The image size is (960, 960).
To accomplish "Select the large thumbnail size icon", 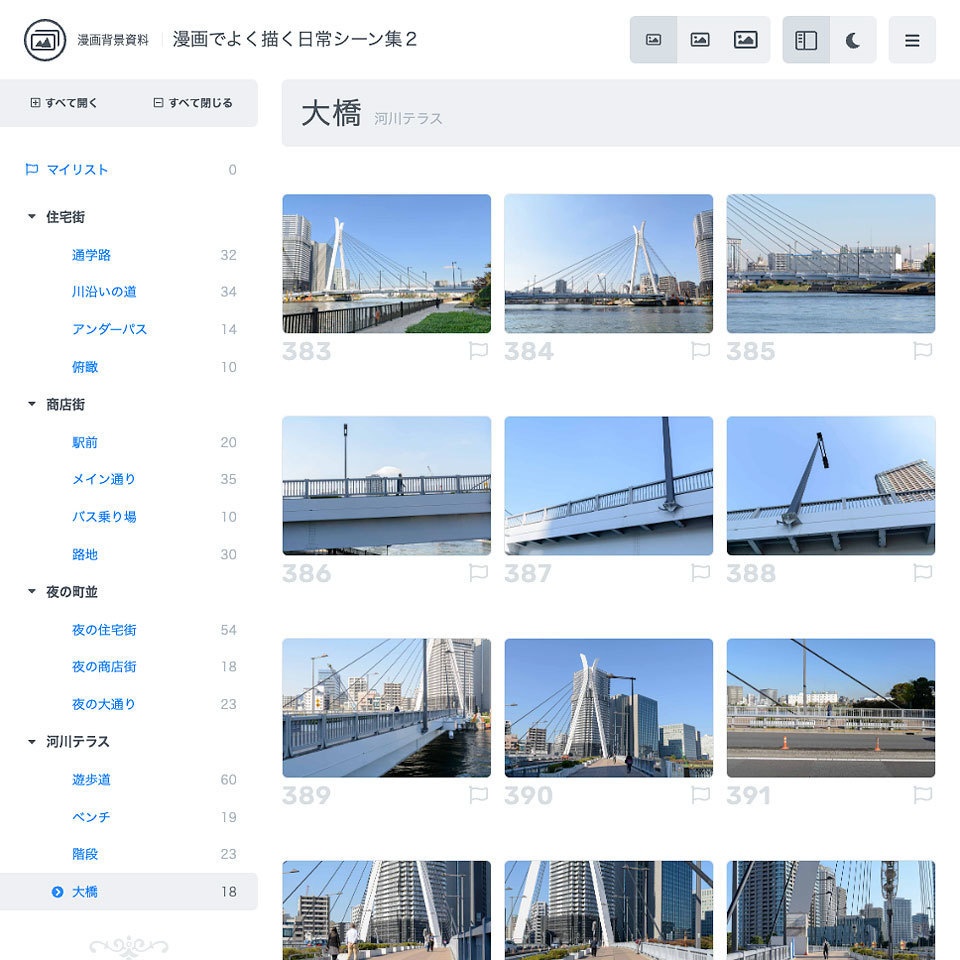I will click(x=746, y=39).
